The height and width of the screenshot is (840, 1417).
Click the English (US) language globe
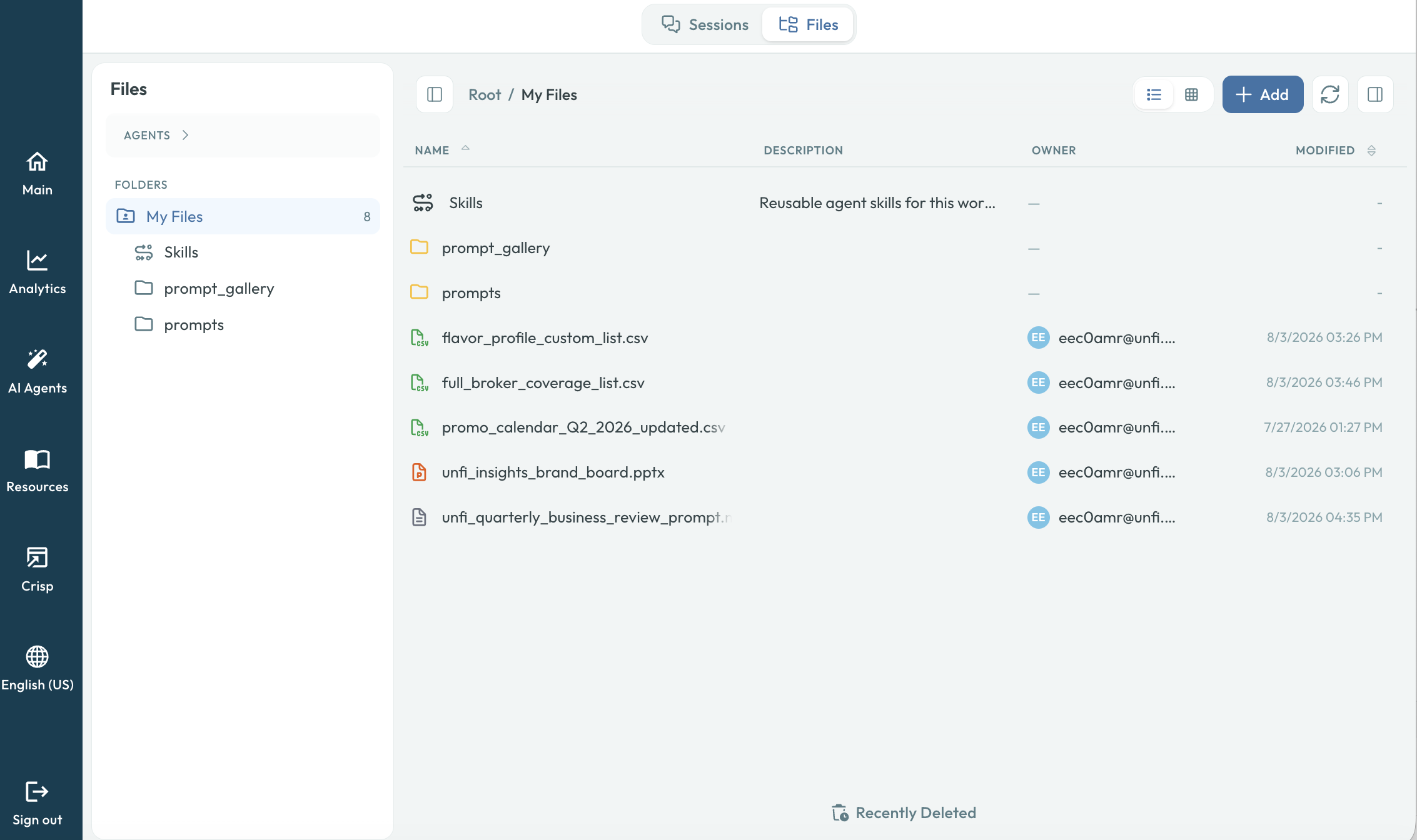click(x=37, y=656)
